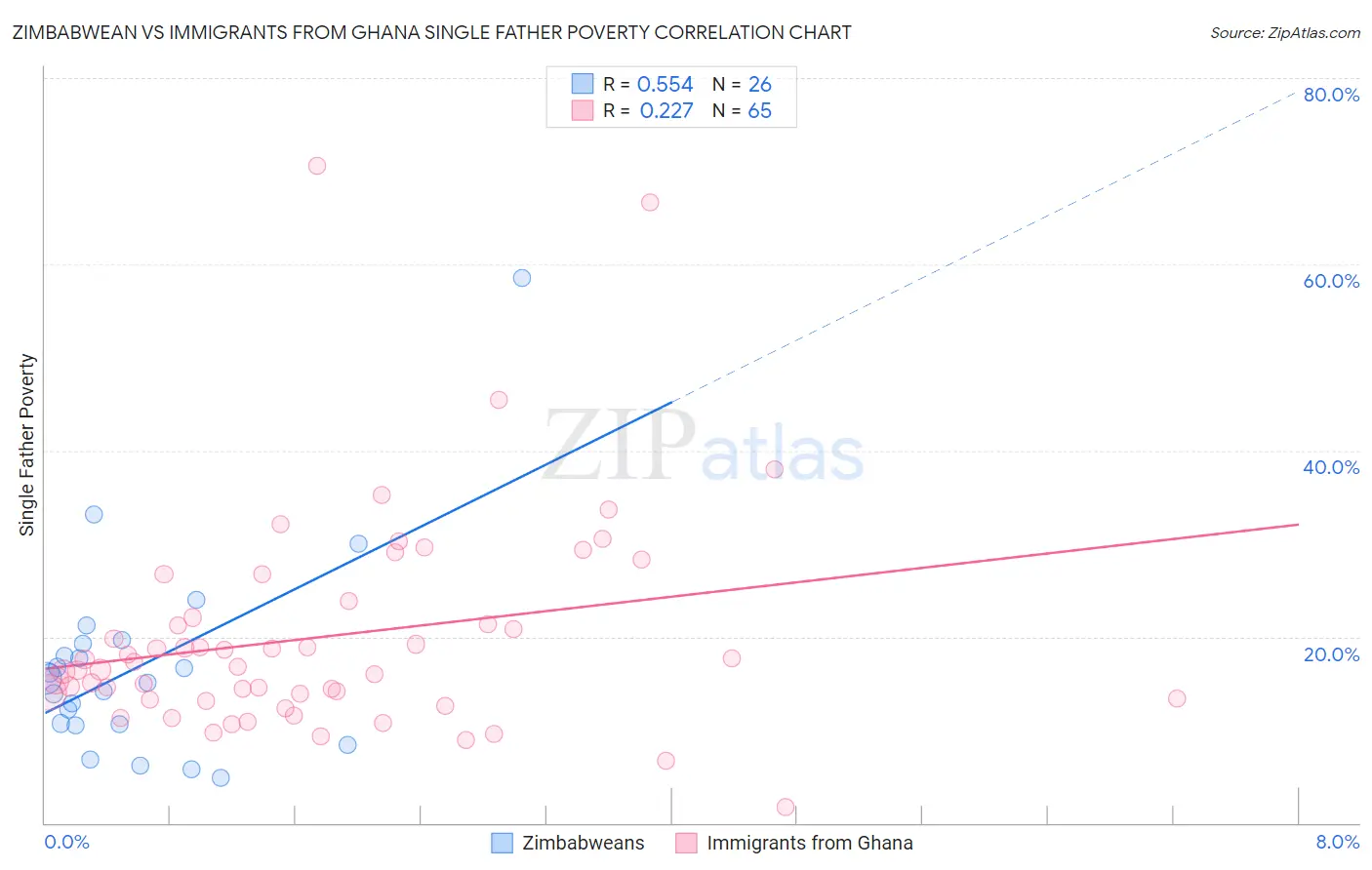Click the far-right pink point near 13%
This screenshot has width=1372, height=870.
point(1177,698)
